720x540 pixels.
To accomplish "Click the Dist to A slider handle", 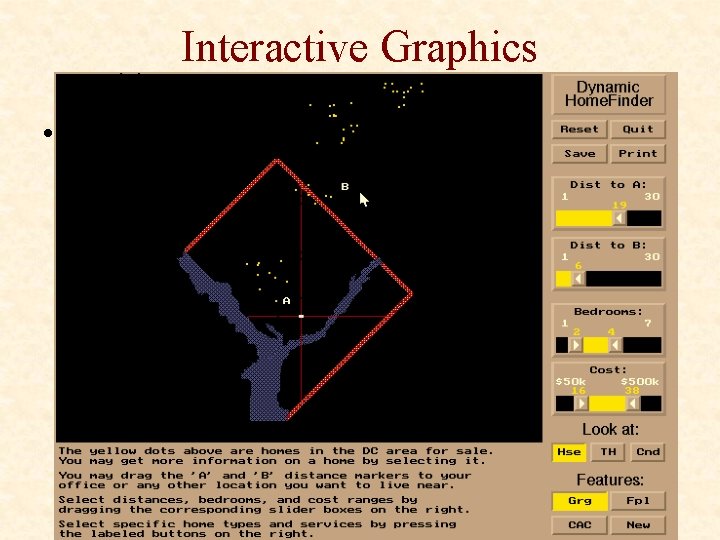I will click(x=619, y=218).
